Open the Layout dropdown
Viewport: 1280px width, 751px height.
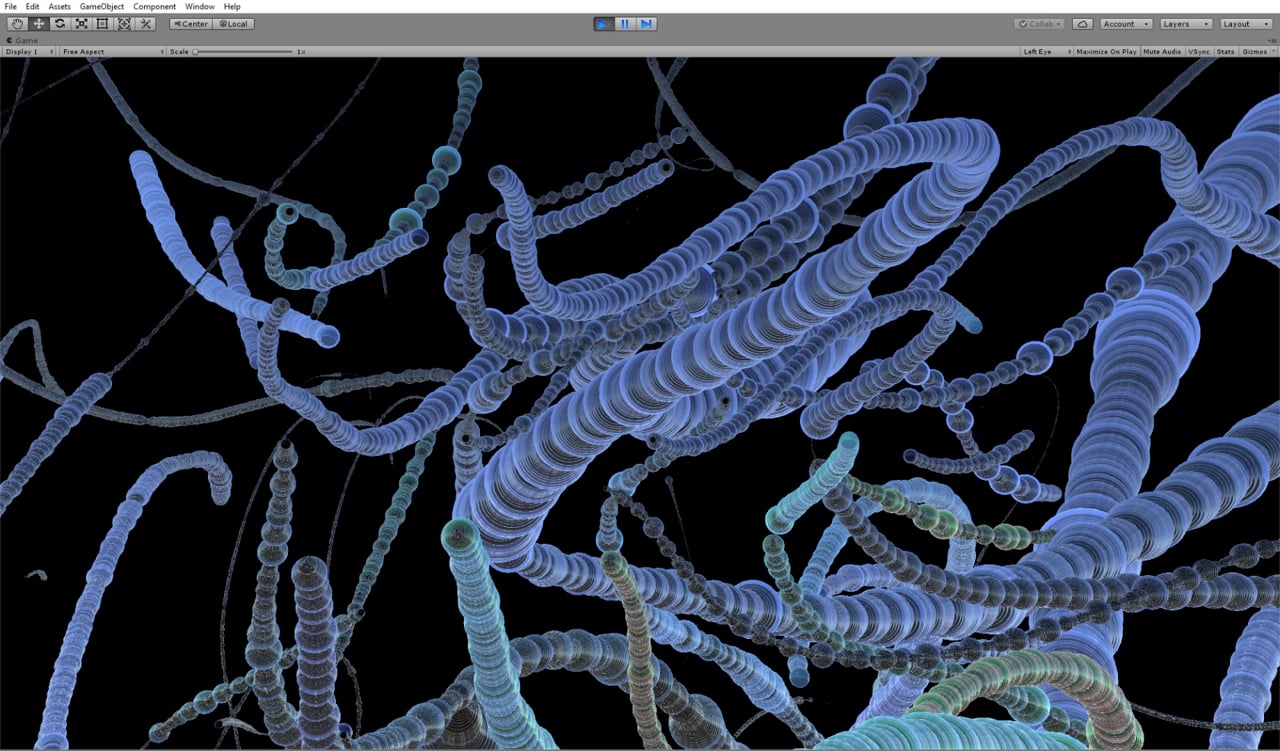(1246, 24)
